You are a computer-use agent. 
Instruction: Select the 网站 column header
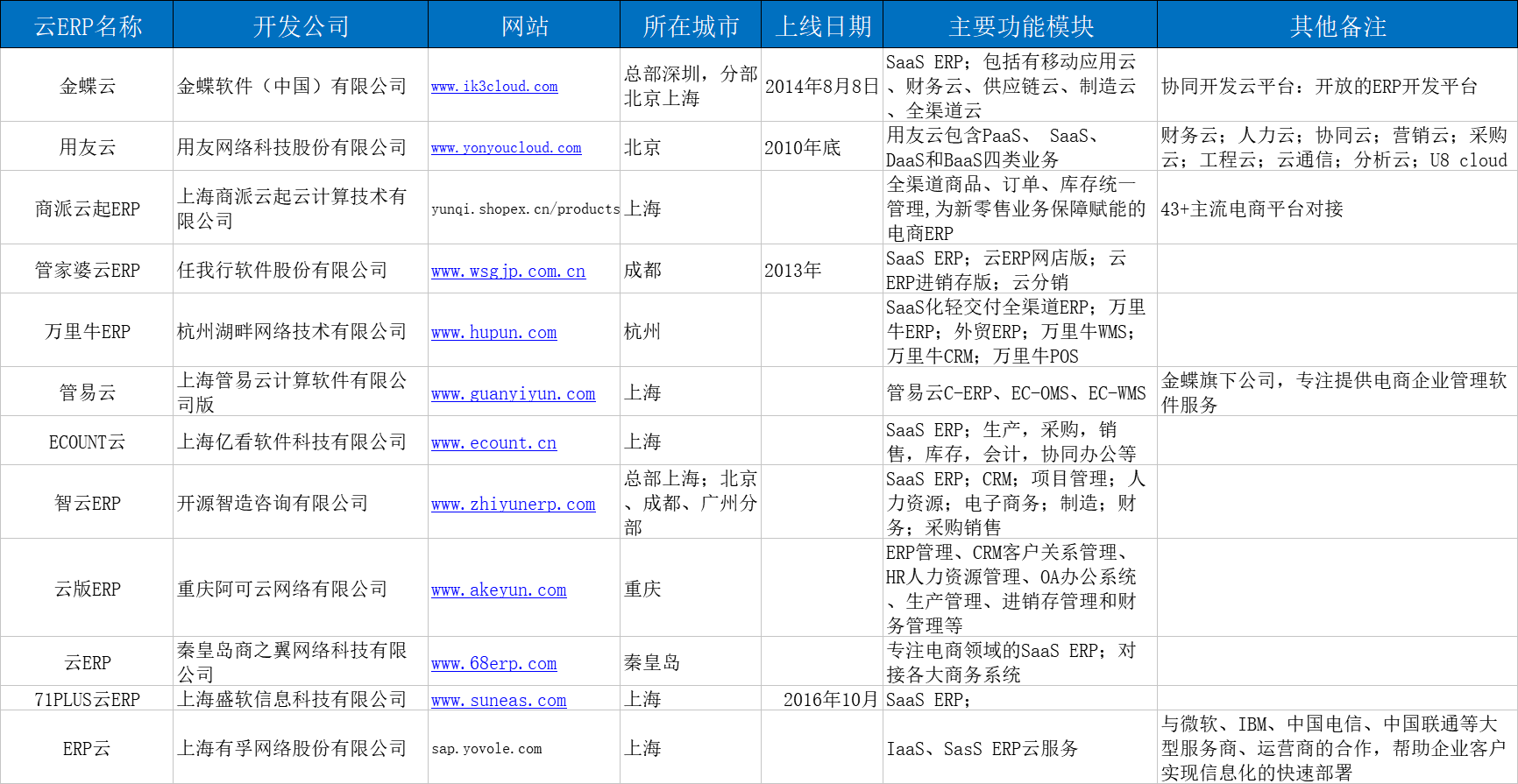pyautogui.click(x=524, y=25)
